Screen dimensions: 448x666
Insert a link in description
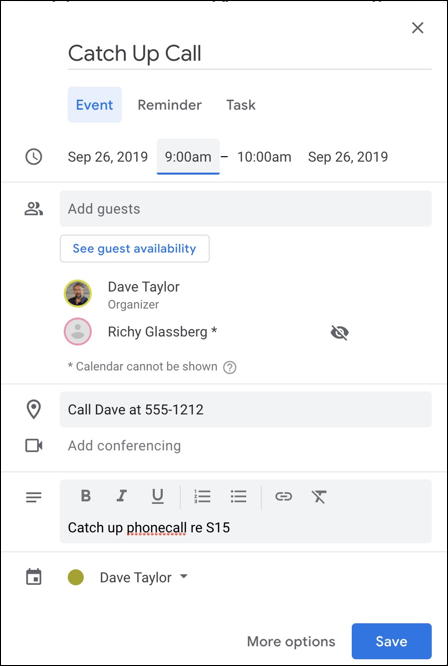283,496
